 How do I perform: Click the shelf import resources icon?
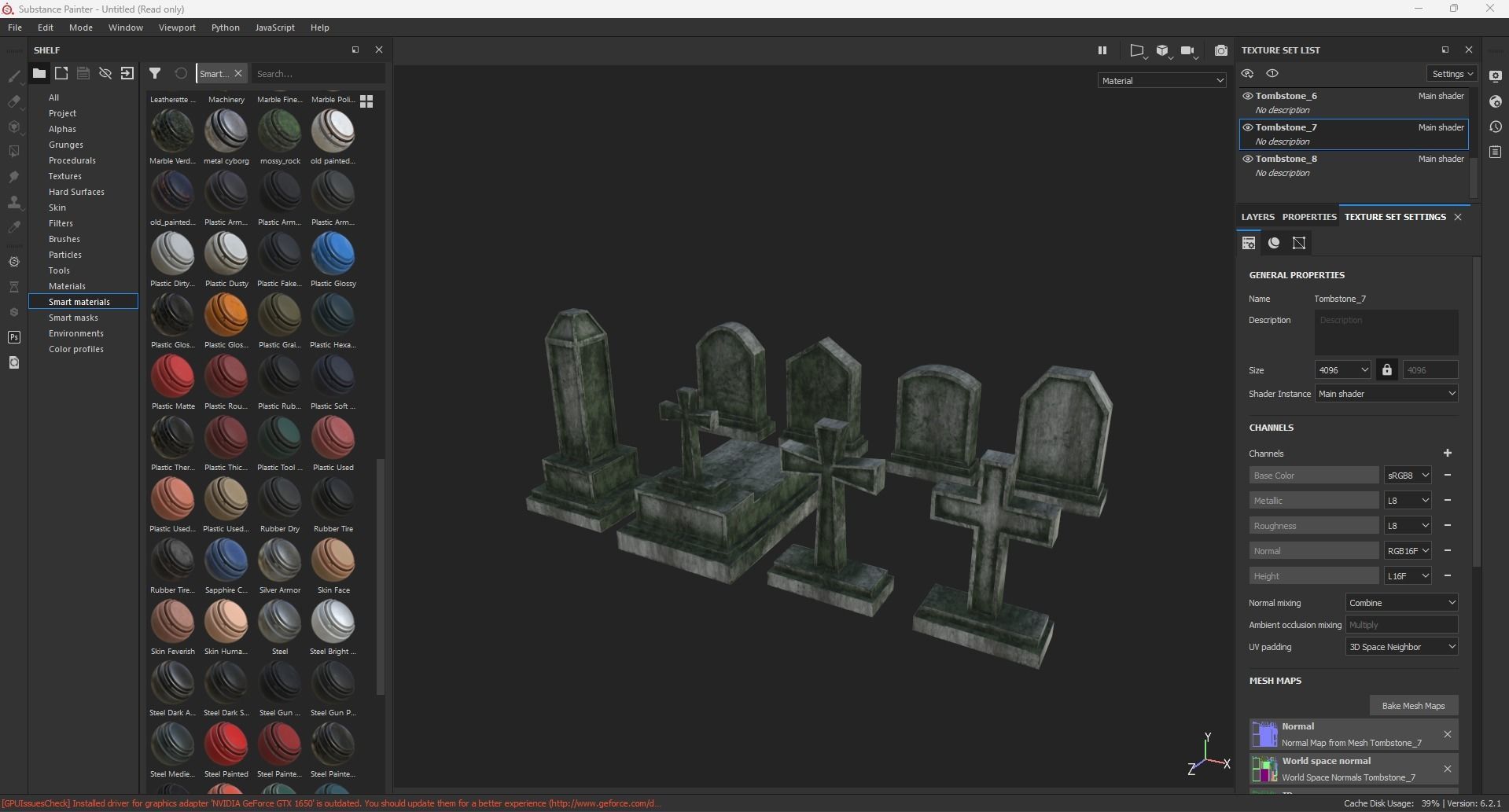point(127,73)
